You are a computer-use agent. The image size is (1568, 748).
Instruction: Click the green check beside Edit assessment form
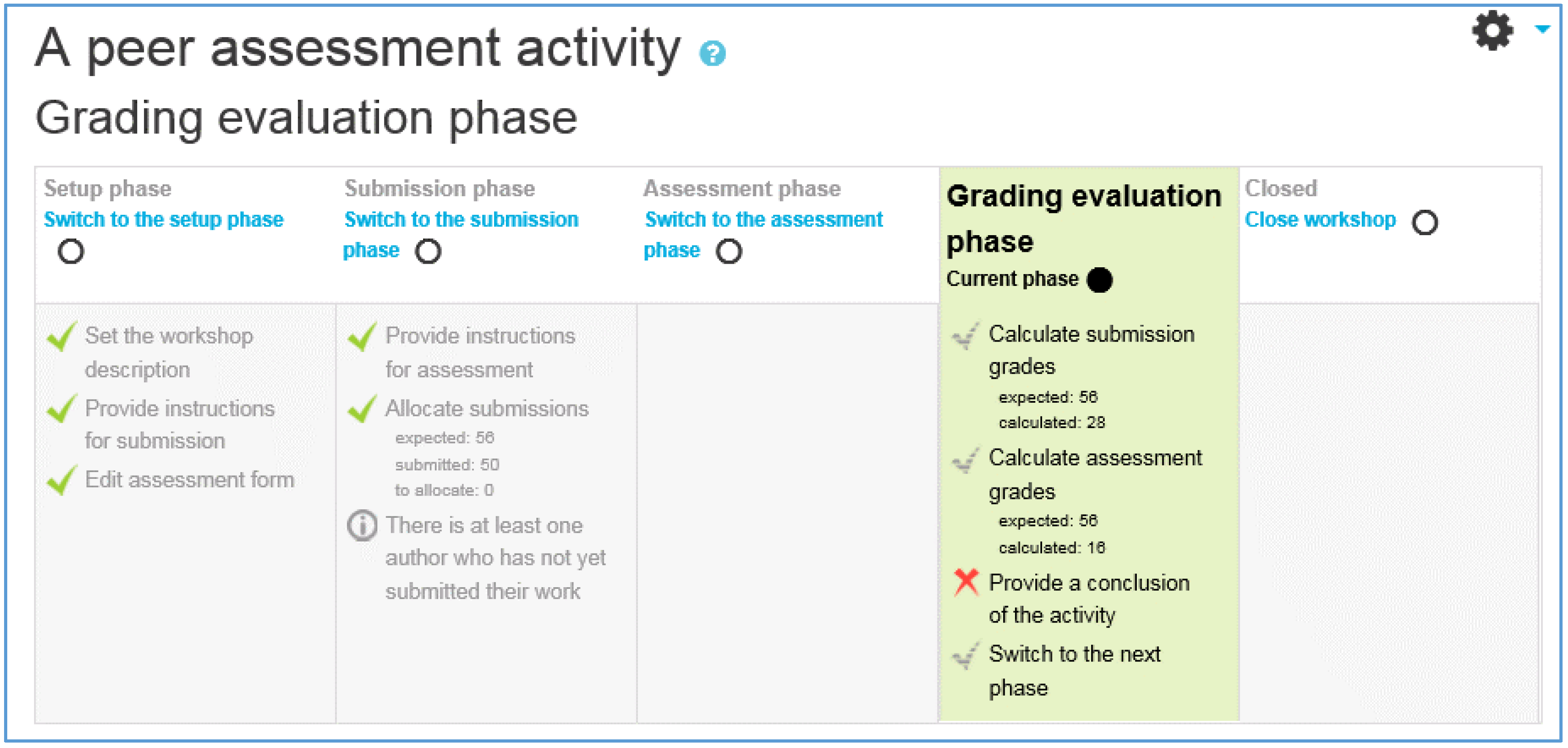click(62, 480)
